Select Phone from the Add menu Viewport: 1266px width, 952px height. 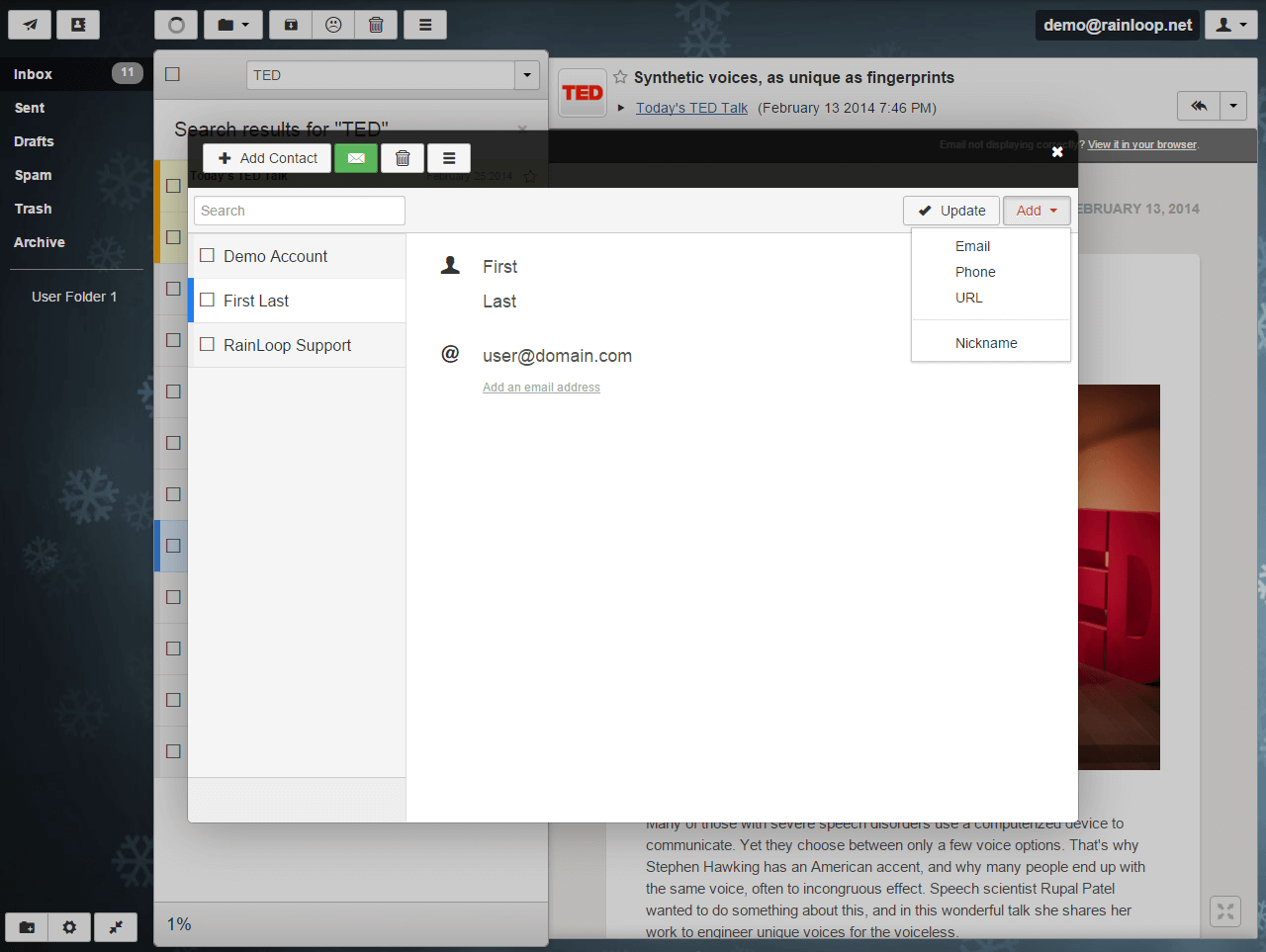(x=975, y=272)
